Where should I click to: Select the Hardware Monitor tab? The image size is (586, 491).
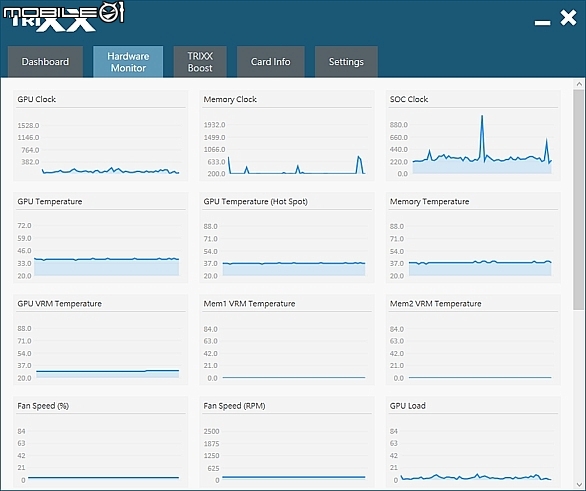(128, 62)
